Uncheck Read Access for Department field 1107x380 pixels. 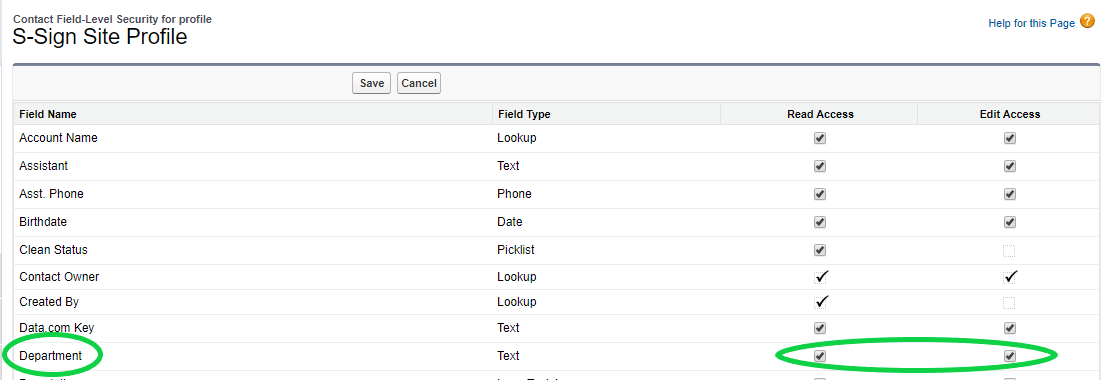point(820,356)
